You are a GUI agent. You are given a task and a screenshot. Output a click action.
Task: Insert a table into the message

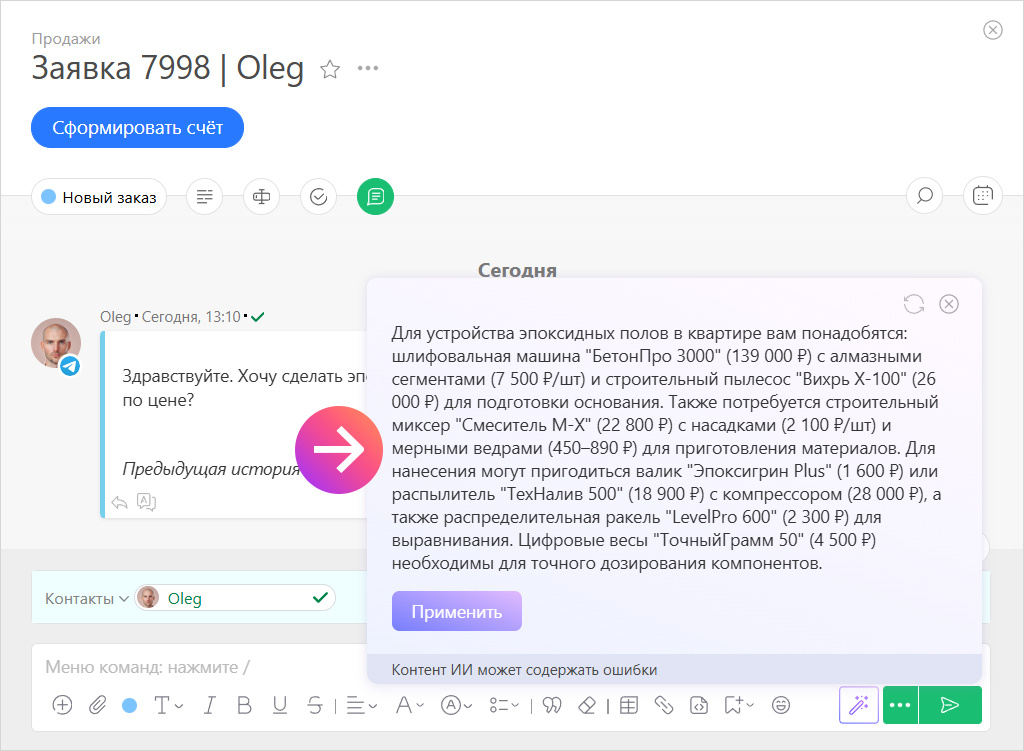tap(630, 705)
